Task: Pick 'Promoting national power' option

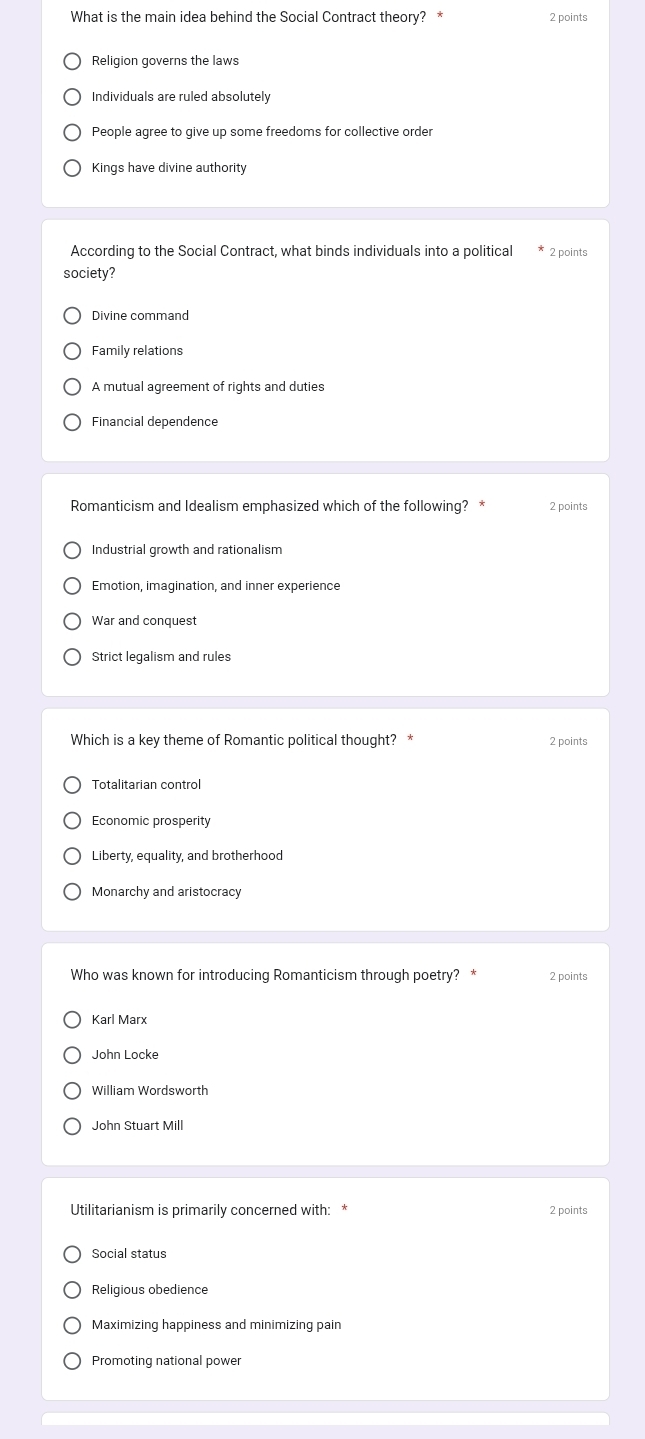Action: tap(72, 1361)
